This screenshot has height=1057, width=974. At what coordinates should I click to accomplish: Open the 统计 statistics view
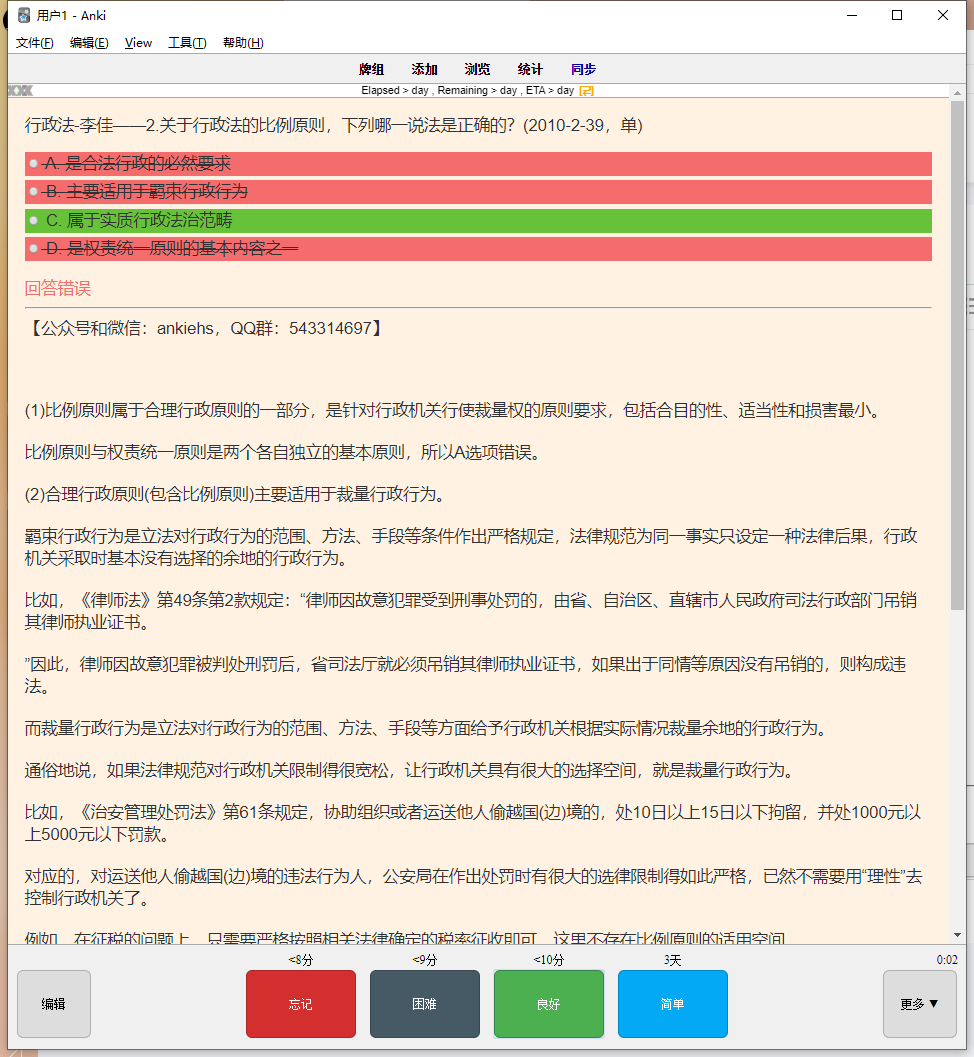(530, 69)
